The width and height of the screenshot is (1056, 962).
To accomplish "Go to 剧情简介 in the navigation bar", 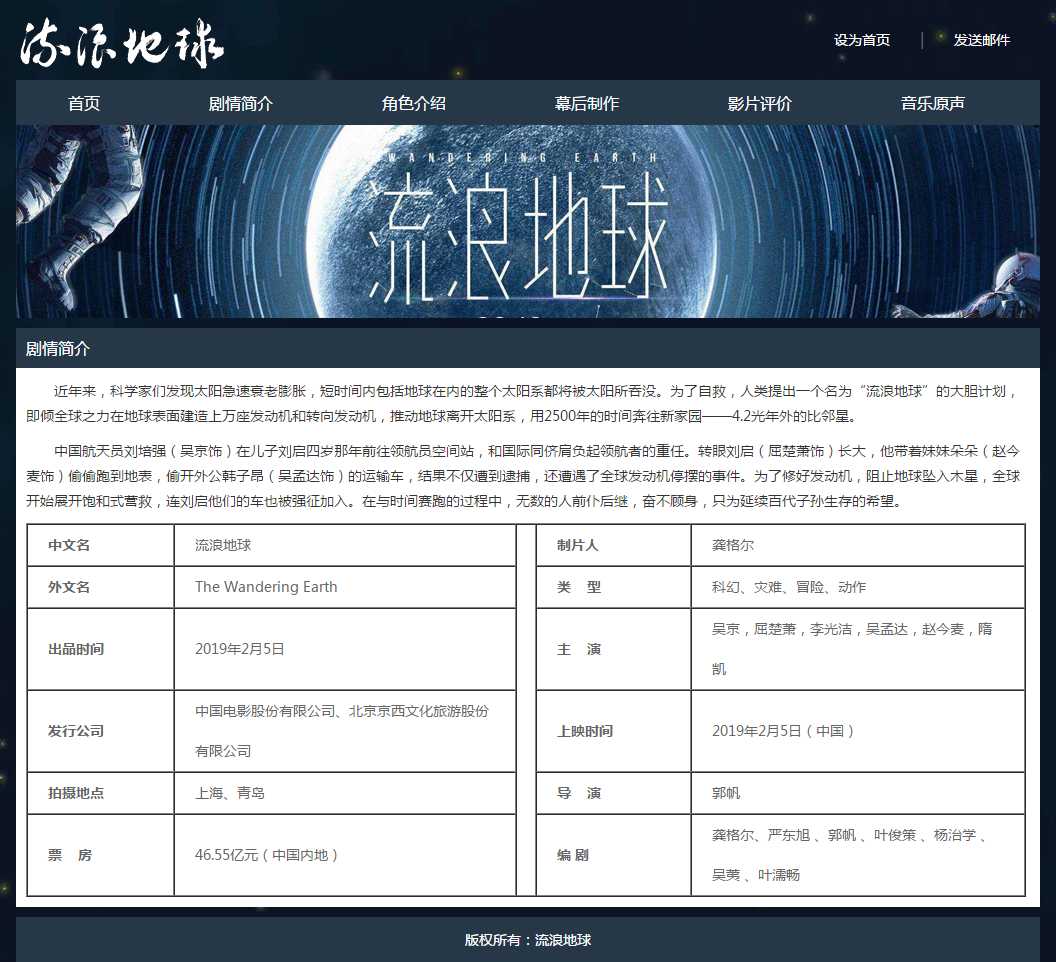I will 240,103.
